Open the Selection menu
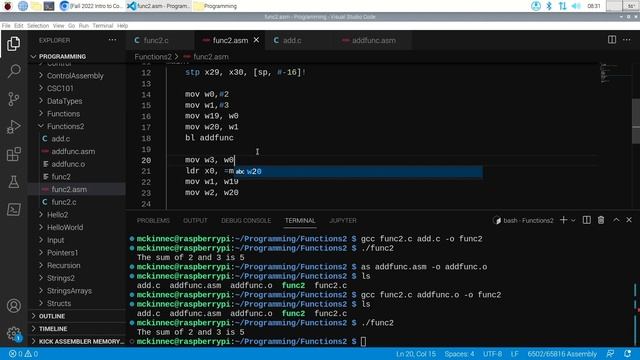 click(38, 25)
